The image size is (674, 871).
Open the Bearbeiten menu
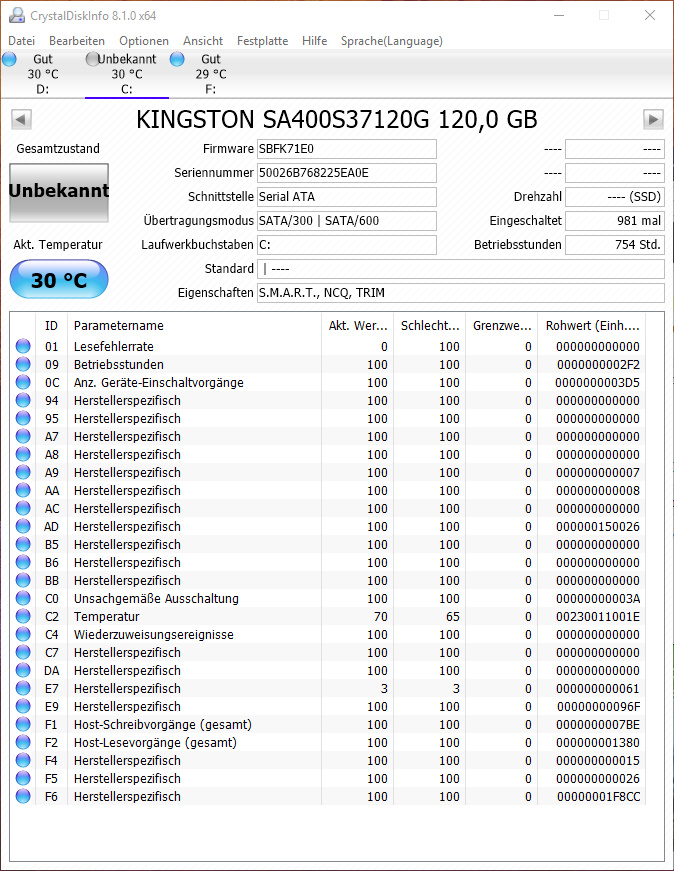77,41
